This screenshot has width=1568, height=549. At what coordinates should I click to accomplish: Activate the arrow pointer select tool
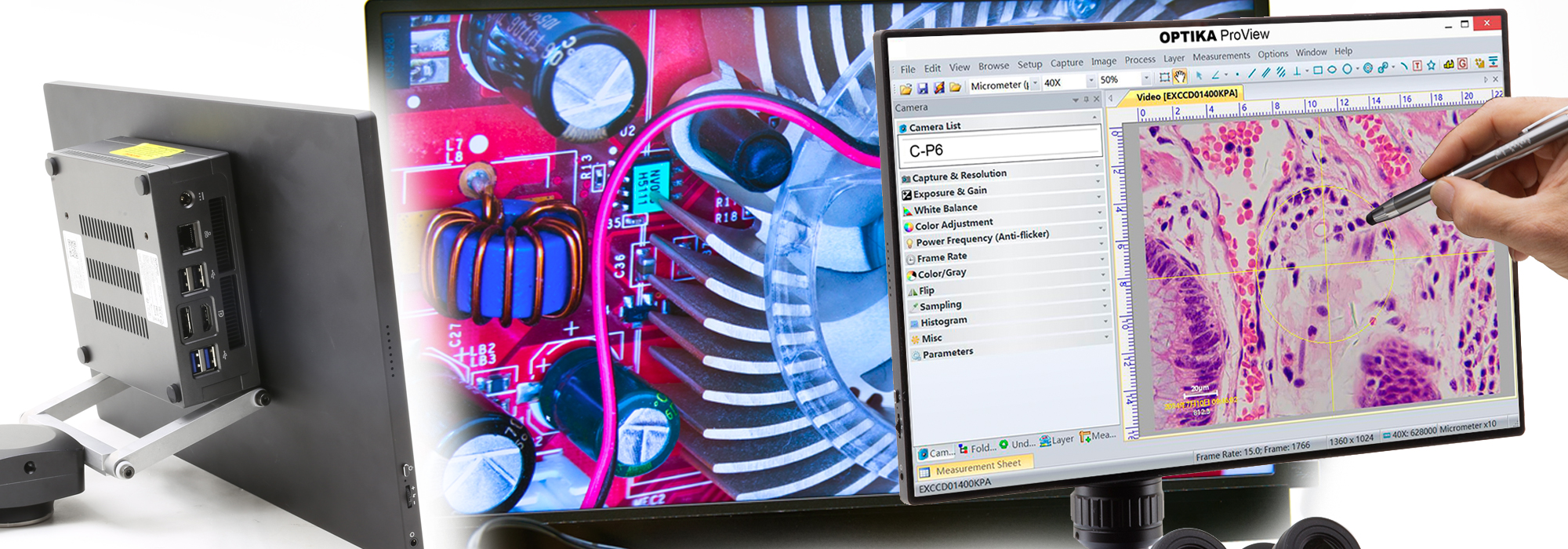pos(1199,76)
